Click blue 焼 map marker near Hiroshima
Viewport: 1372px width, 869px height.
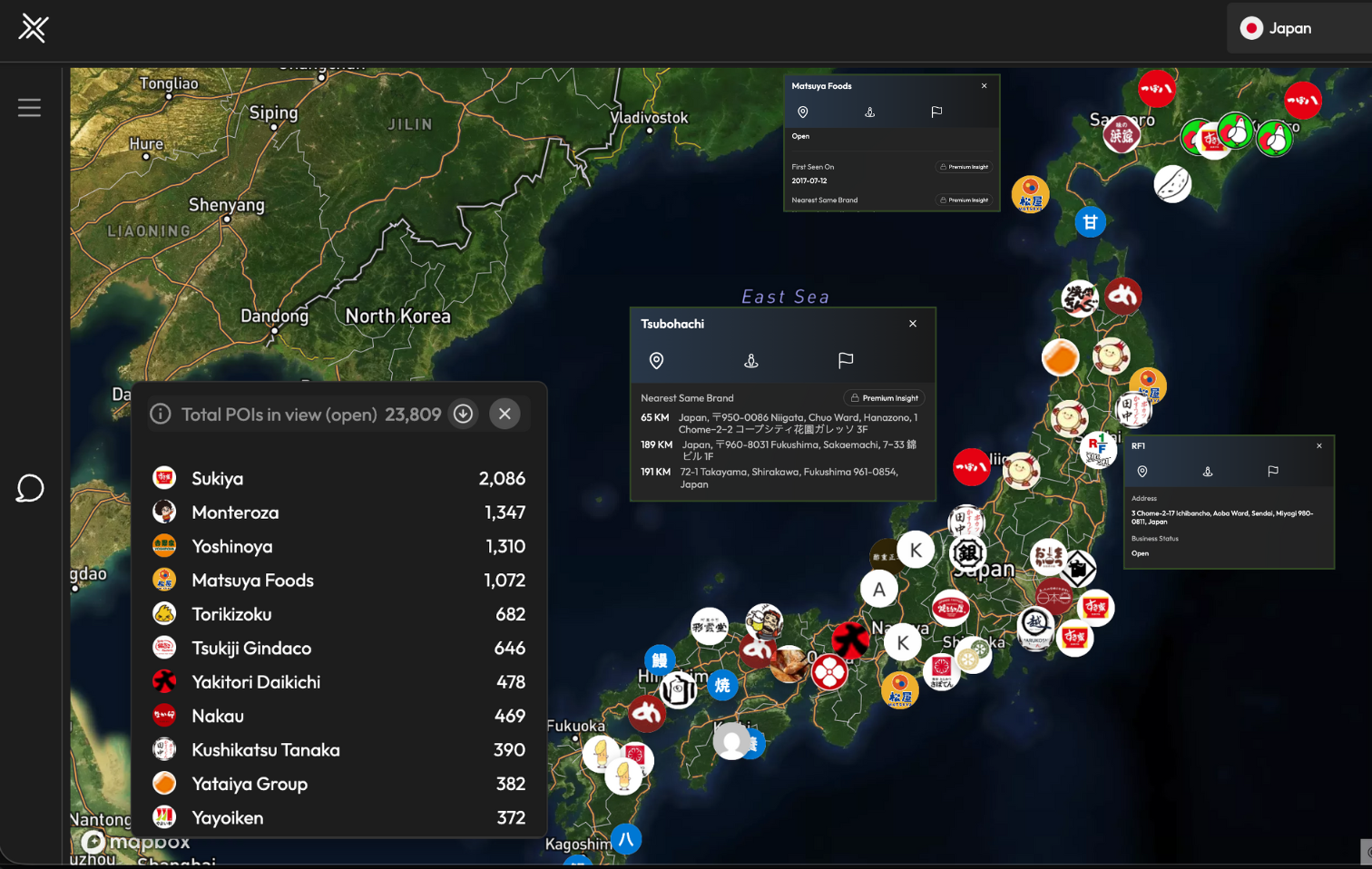(722, 685)
